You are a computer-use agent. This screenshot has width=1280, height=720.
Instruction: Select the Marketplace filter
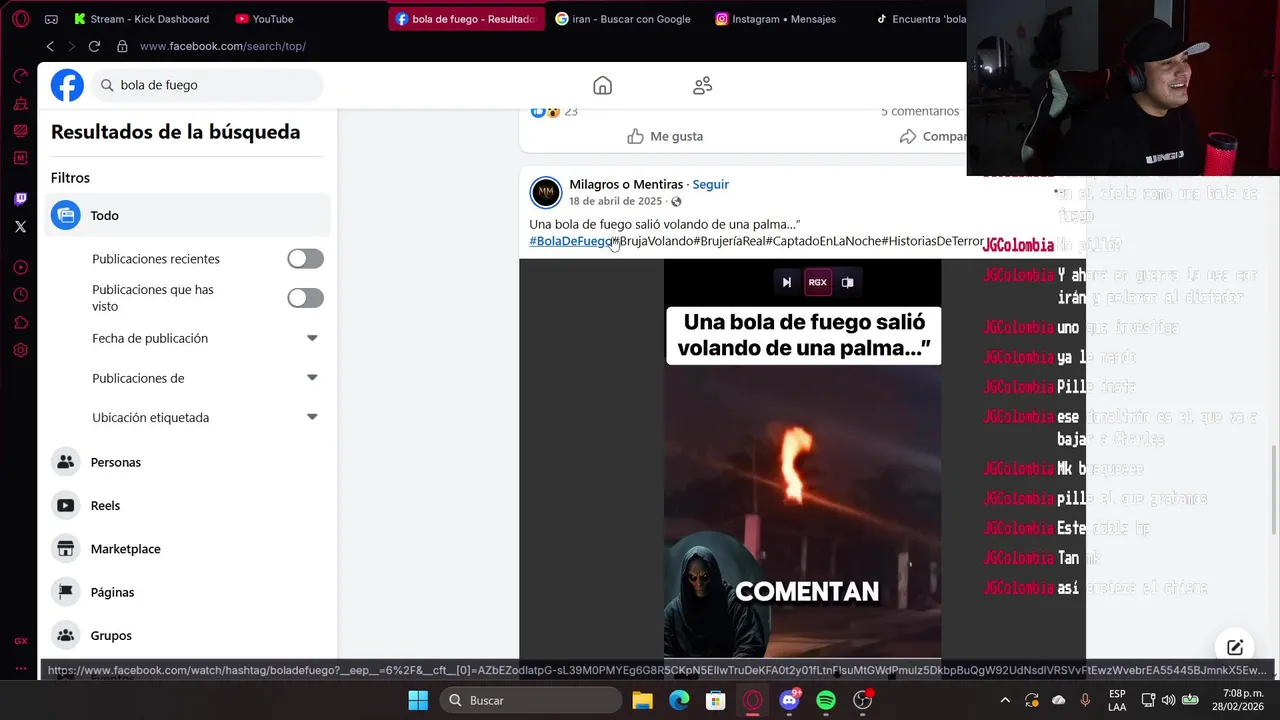click(x=187, y=549)
